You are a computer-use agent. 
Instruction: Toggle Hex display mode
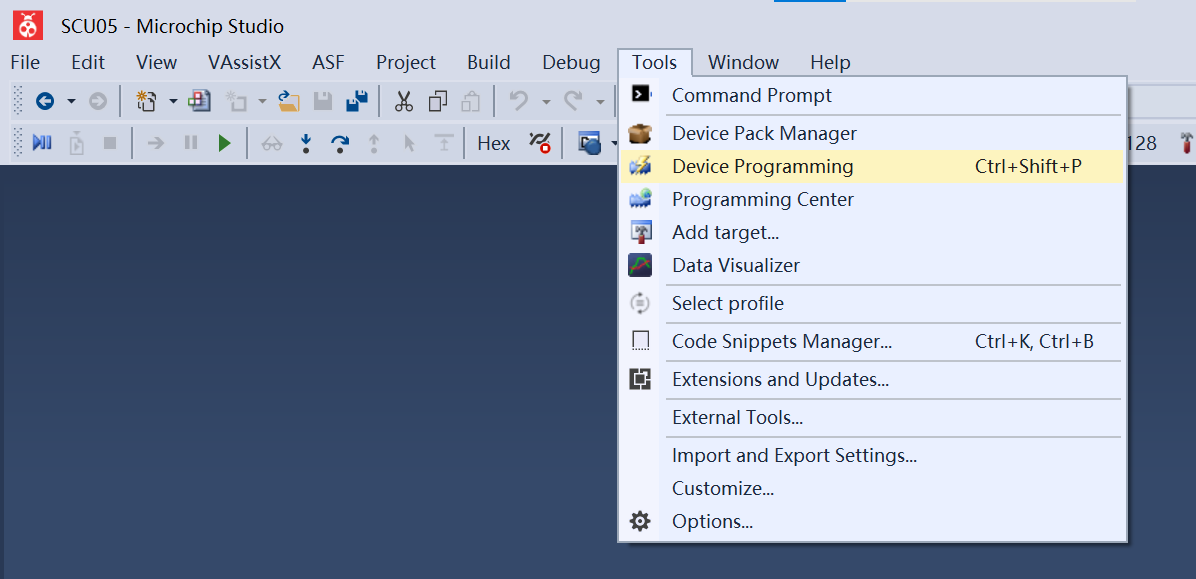point(494,143)
